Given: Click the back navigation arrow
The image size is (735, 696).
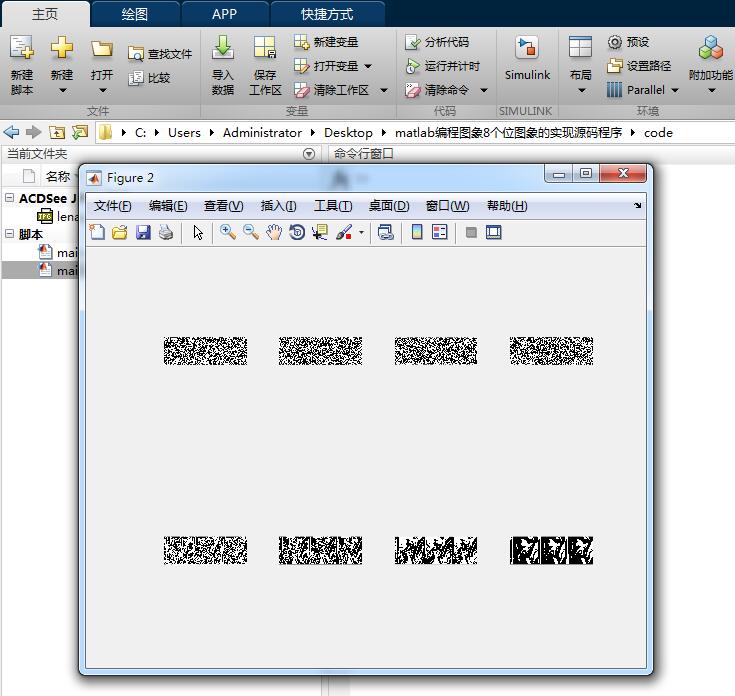Looking at the screenshot, I should click(11, 133).
